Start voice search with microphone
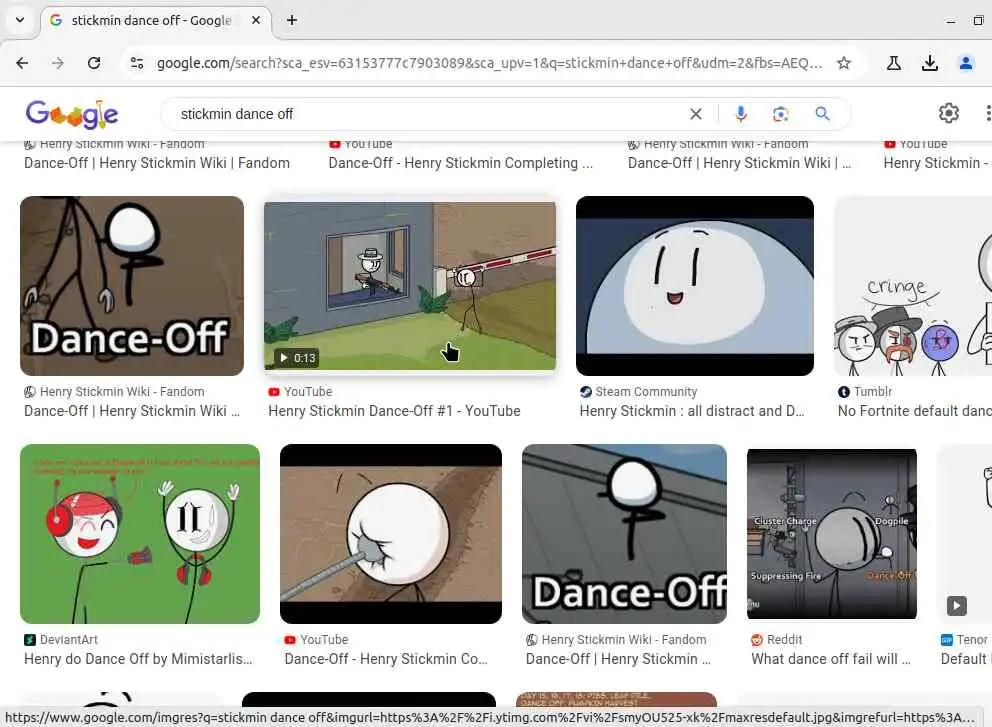Screen dimensions: 992x727 coord(741,114)
